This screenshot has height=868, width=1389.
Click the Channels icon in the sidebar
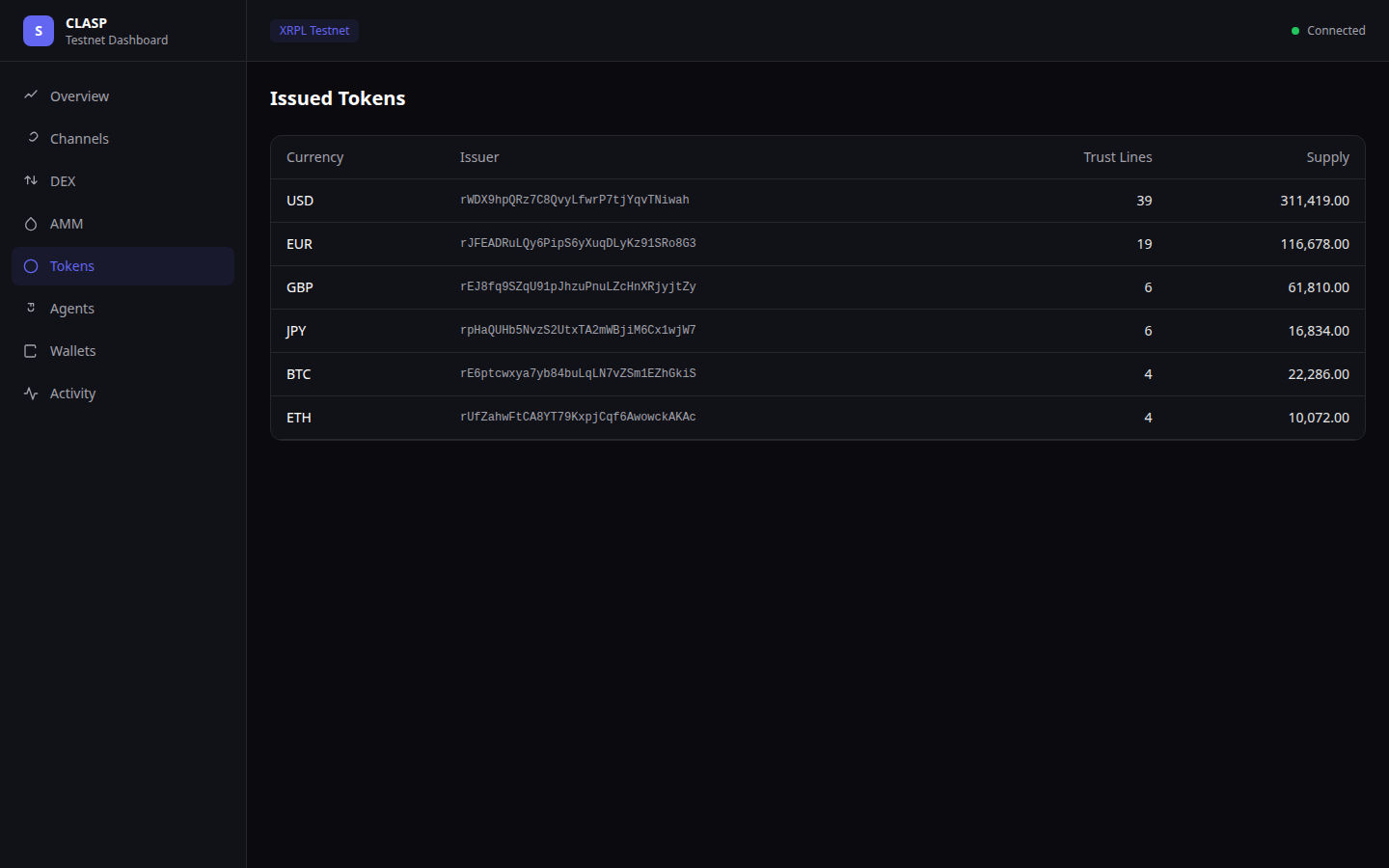32,138
